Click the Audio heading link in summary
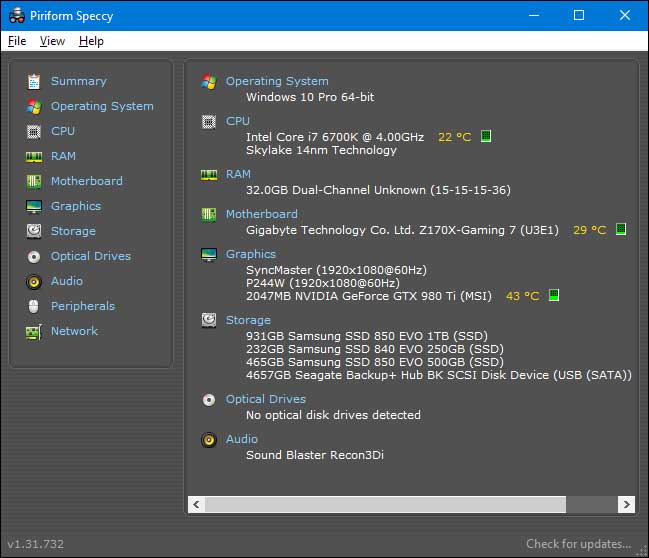Image resolution: width=649 pixels, height=558 pixels. click(241, 439)
